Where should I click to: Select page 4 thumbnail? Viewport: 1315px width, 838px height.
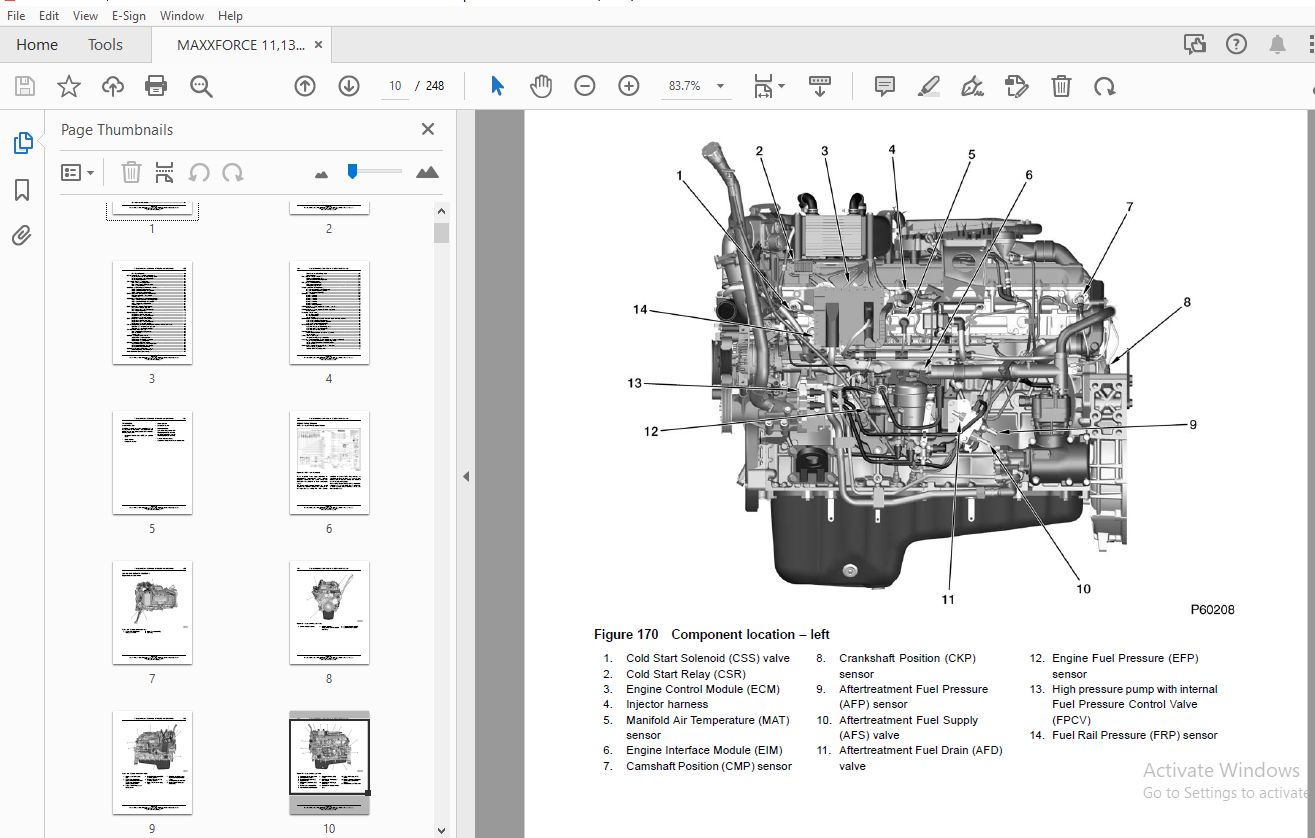coord(329,313)
